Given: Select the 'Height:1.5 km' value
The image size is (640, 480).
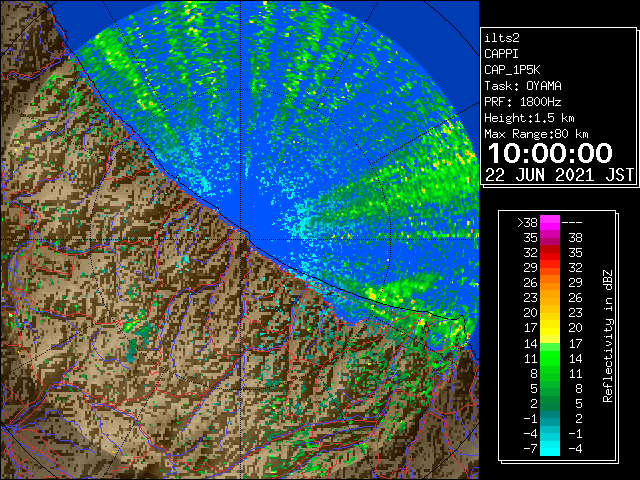Looking at the screenshot, I should point(529,118).
